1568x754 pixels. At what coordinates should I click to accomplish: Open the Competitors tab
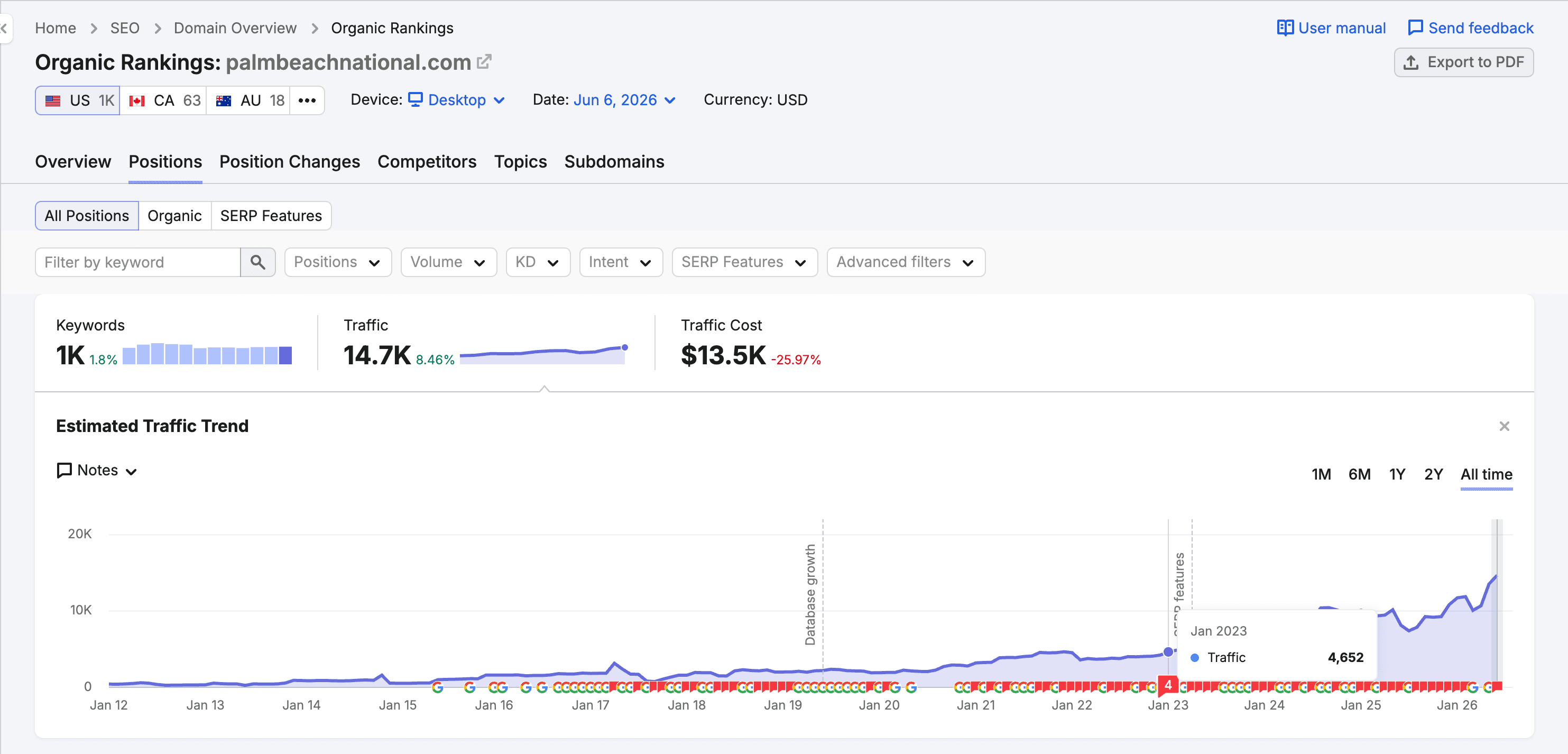point(427,162)
